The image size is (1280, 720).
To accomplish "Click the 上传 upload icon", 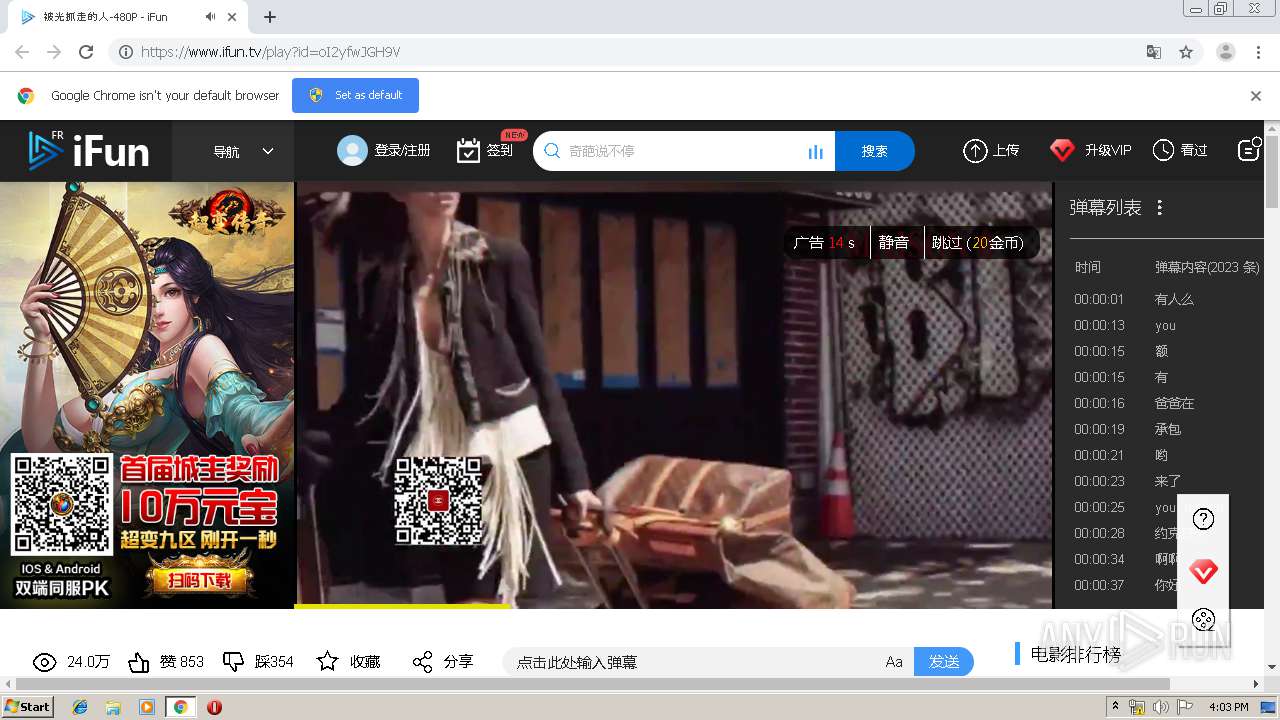I will pyautogui.click(x=975, y=151).
